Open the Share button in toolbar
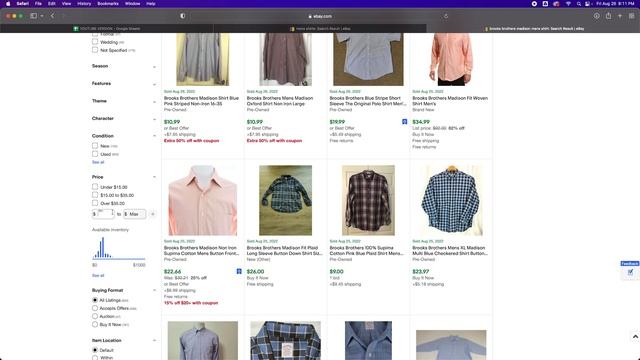 pos(608,16)
